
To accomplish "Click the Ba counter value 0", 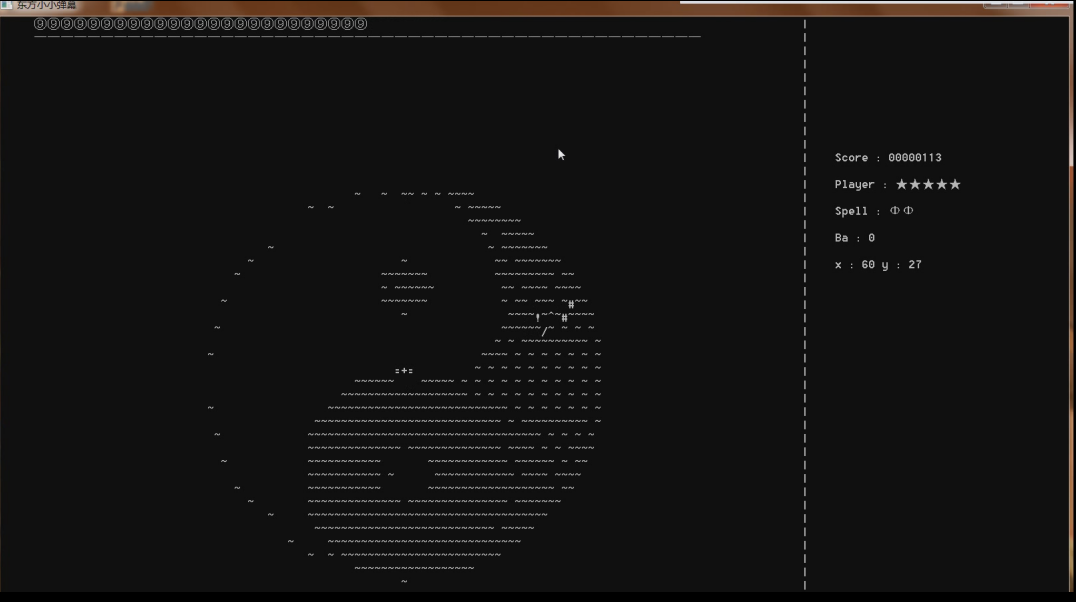I will [x=871, y=238].
